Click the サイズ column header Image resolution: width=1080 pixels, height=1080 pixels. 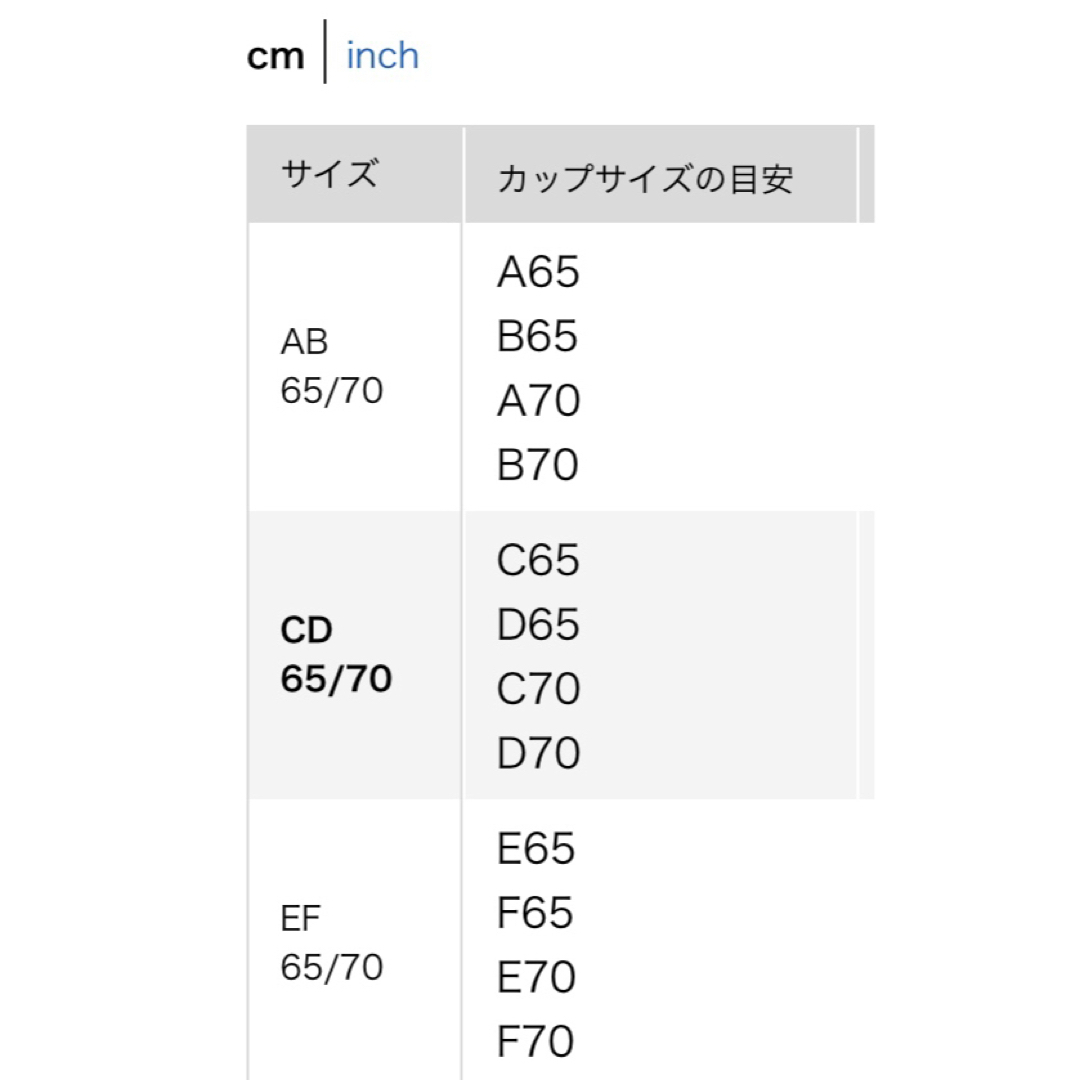tap(354, 174)
